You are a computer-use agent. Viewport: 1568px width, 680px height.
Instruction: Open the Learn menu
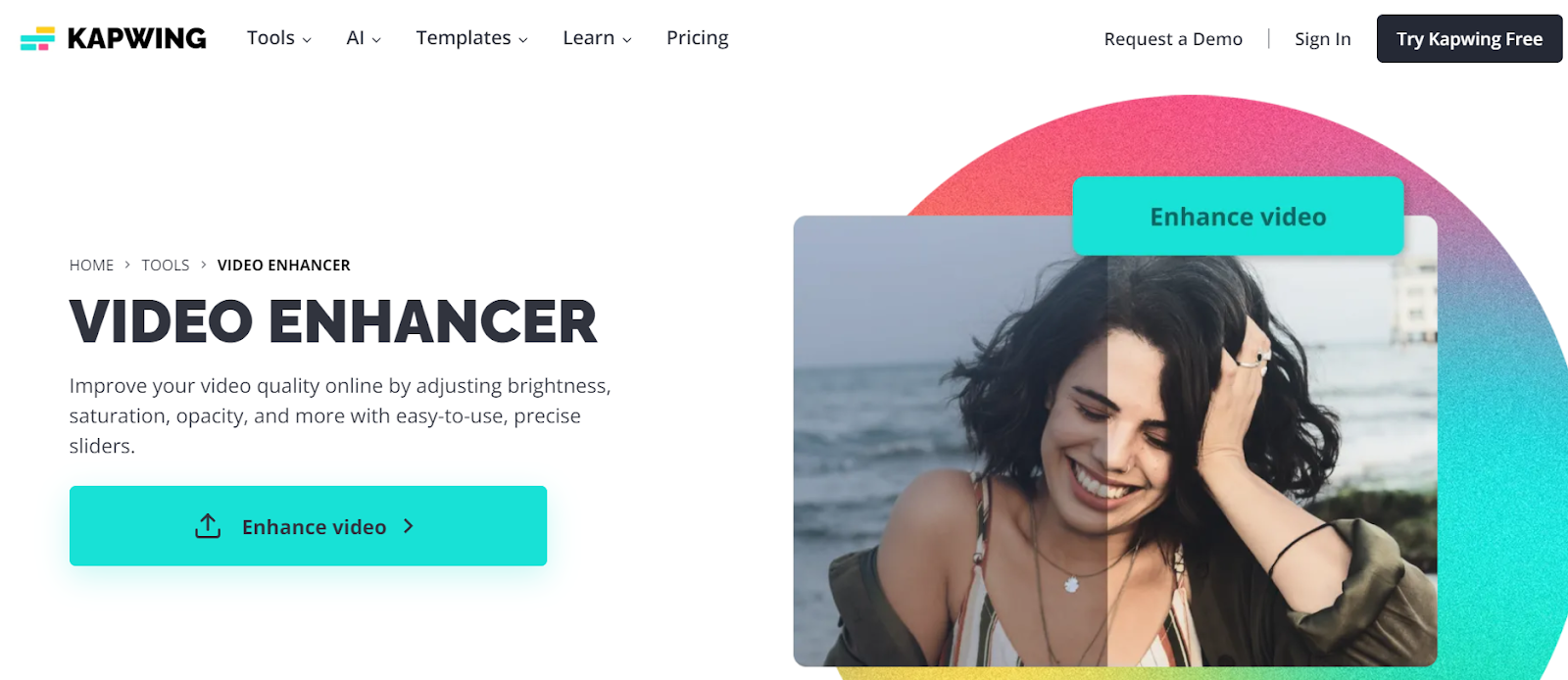click(x=598, y=38)
